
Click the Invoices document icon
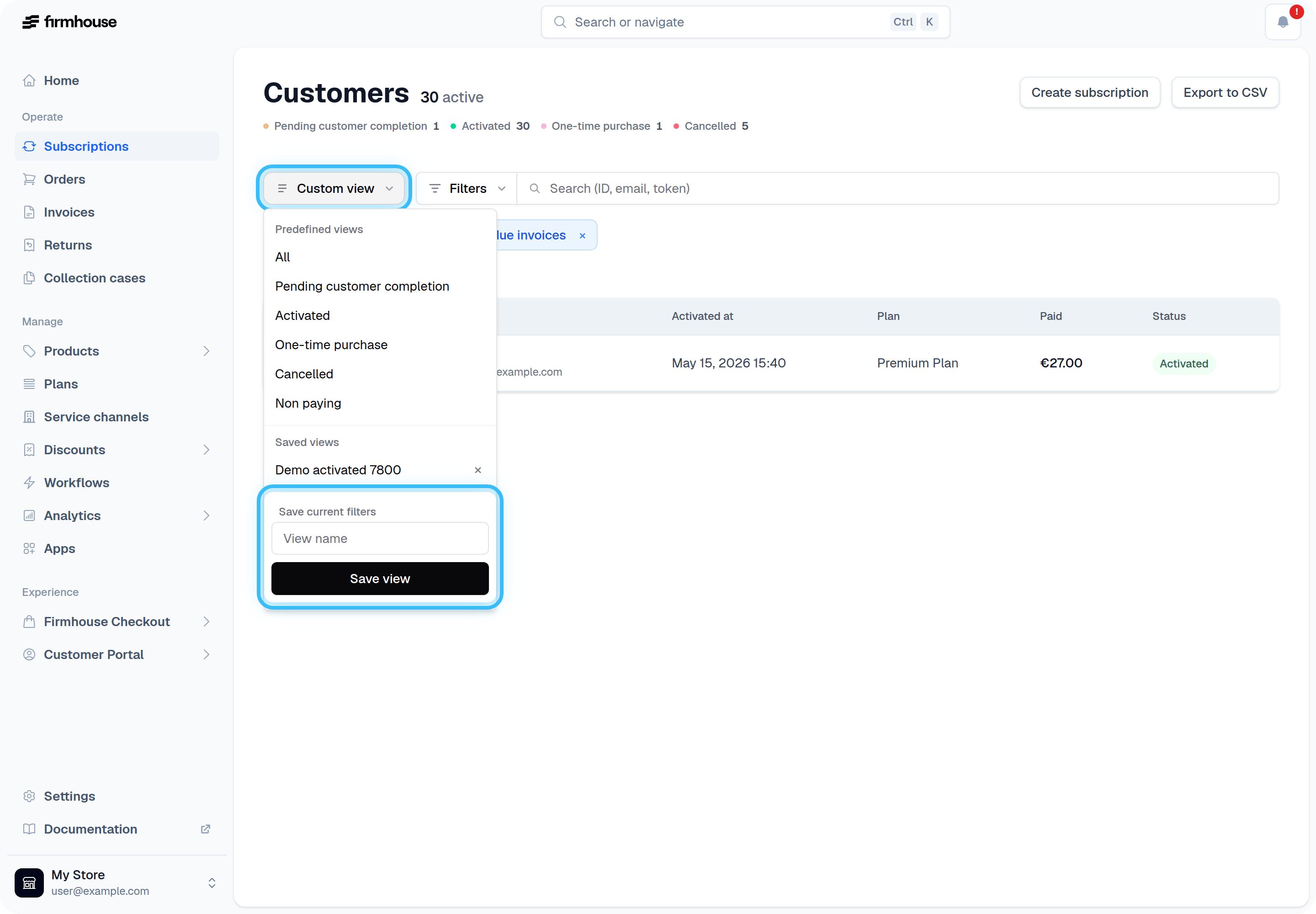click(29, 213)
